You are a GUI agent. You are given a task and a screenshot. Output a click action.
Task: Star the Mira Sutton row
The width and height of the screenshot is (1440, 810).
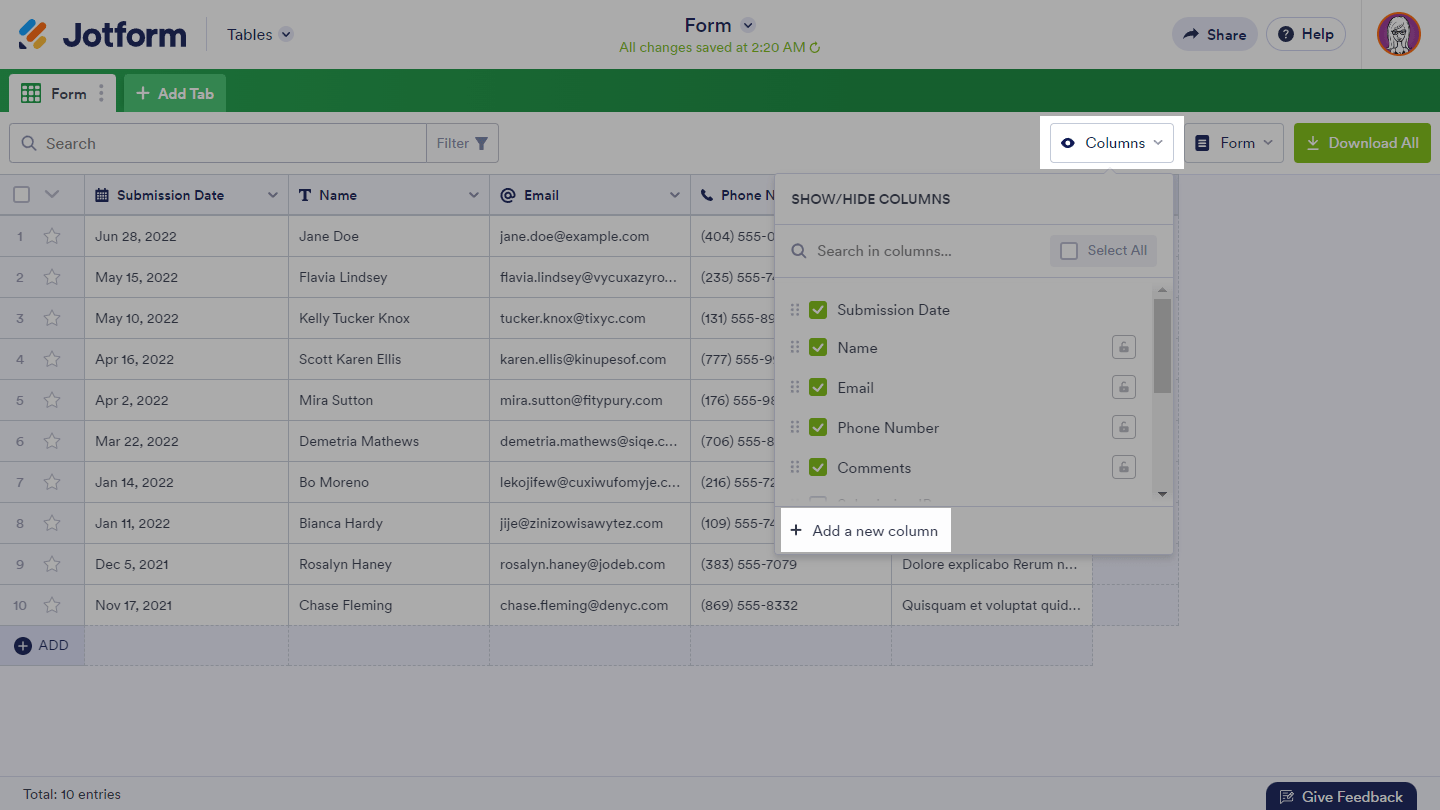[52, 400]
